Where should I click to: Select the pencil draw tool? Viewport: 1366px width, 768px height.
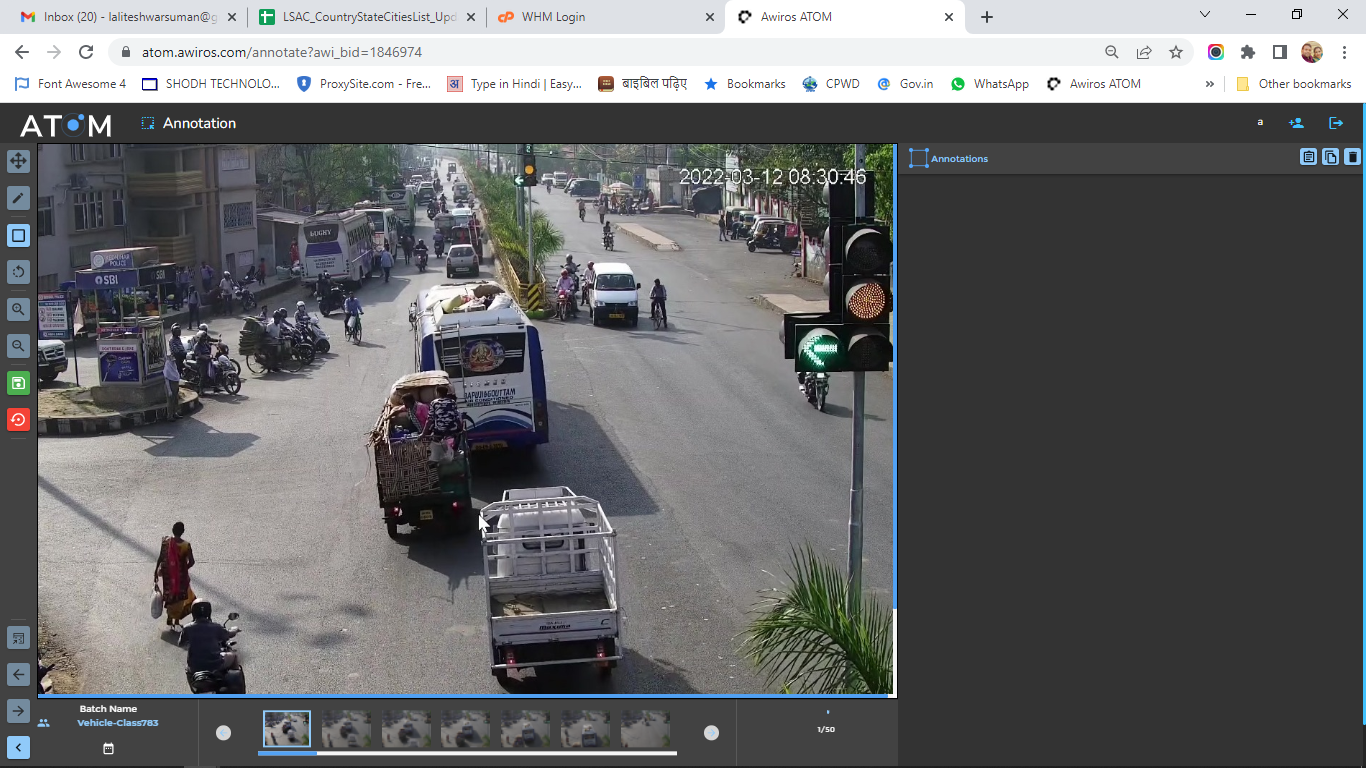[18, 198]
